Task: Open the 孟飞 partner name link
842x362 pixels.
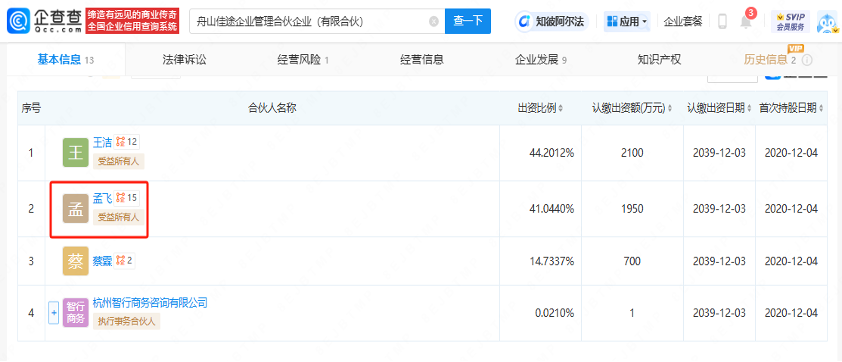Action: click(x=102, y=198)
